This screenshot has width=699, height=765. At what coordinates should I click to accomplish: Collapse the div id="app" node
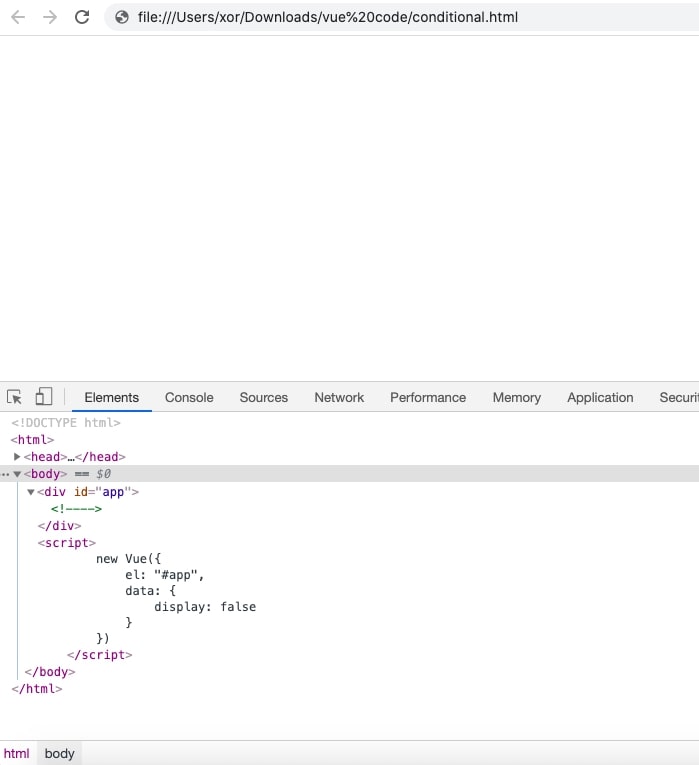tap(31, 492)
